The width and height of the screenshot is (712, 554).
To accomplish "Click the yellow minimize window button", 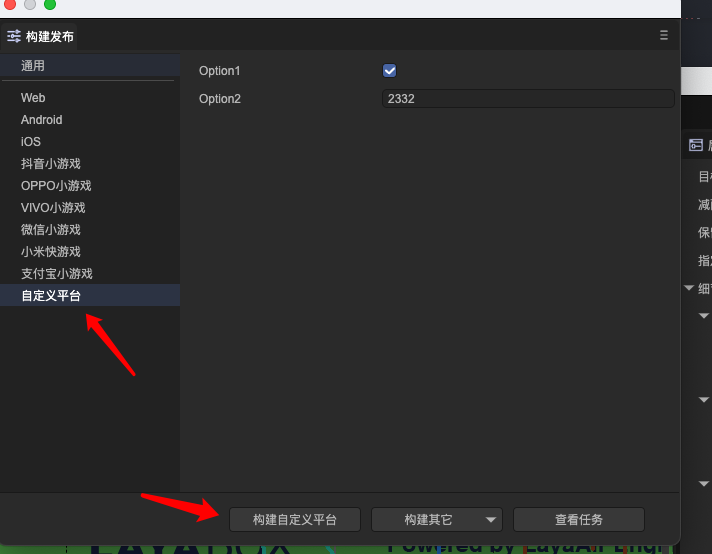I will pos(30,5).
